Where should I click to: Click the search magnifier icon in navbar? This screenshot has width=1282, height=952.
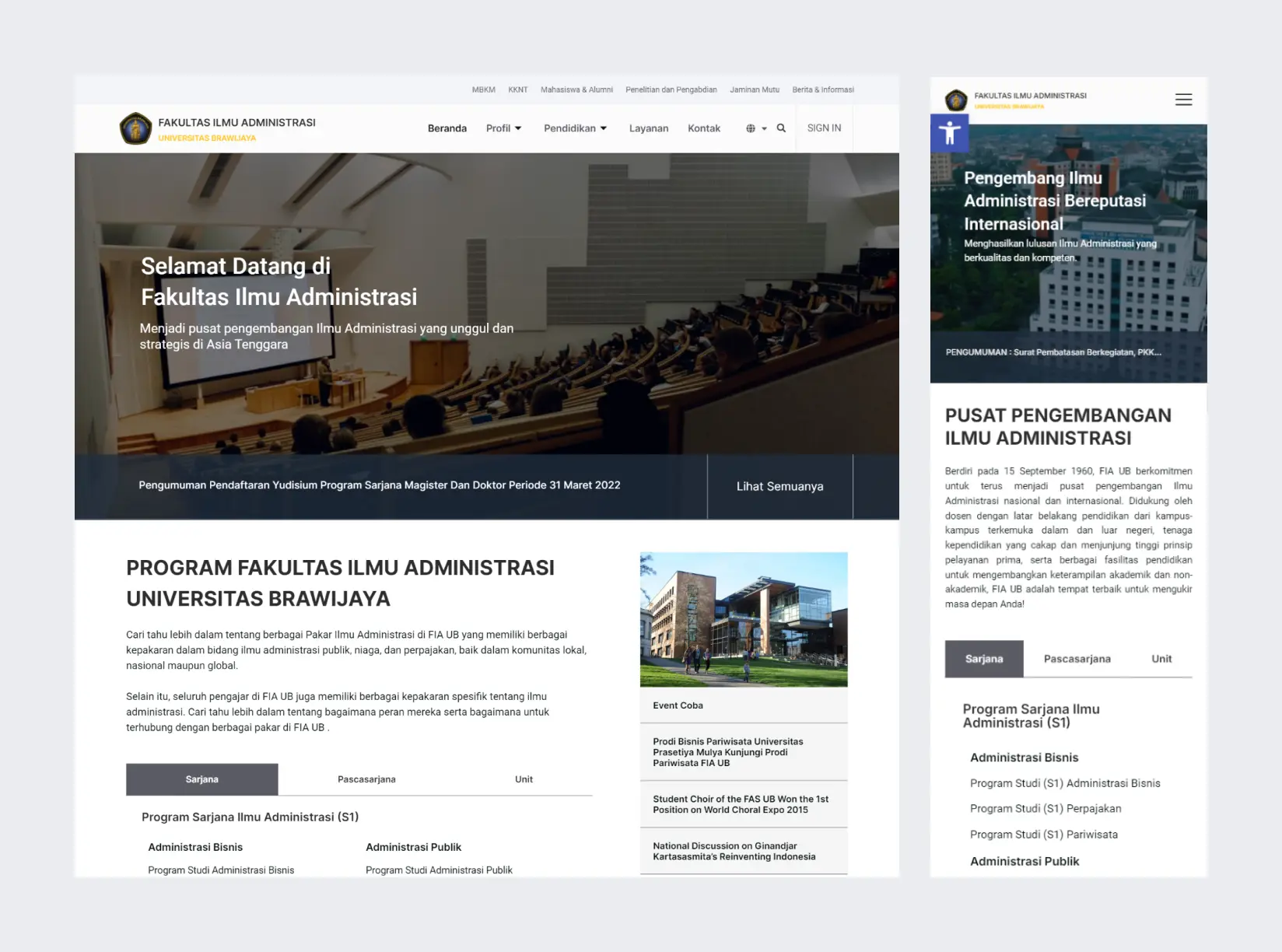click(781, 128)
